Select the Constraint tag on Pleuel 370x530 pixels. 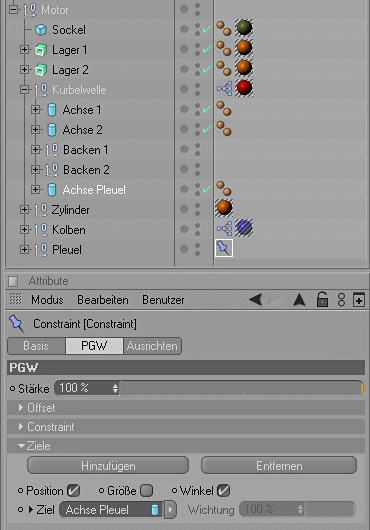pyautogui.click(x=224, y=248)
